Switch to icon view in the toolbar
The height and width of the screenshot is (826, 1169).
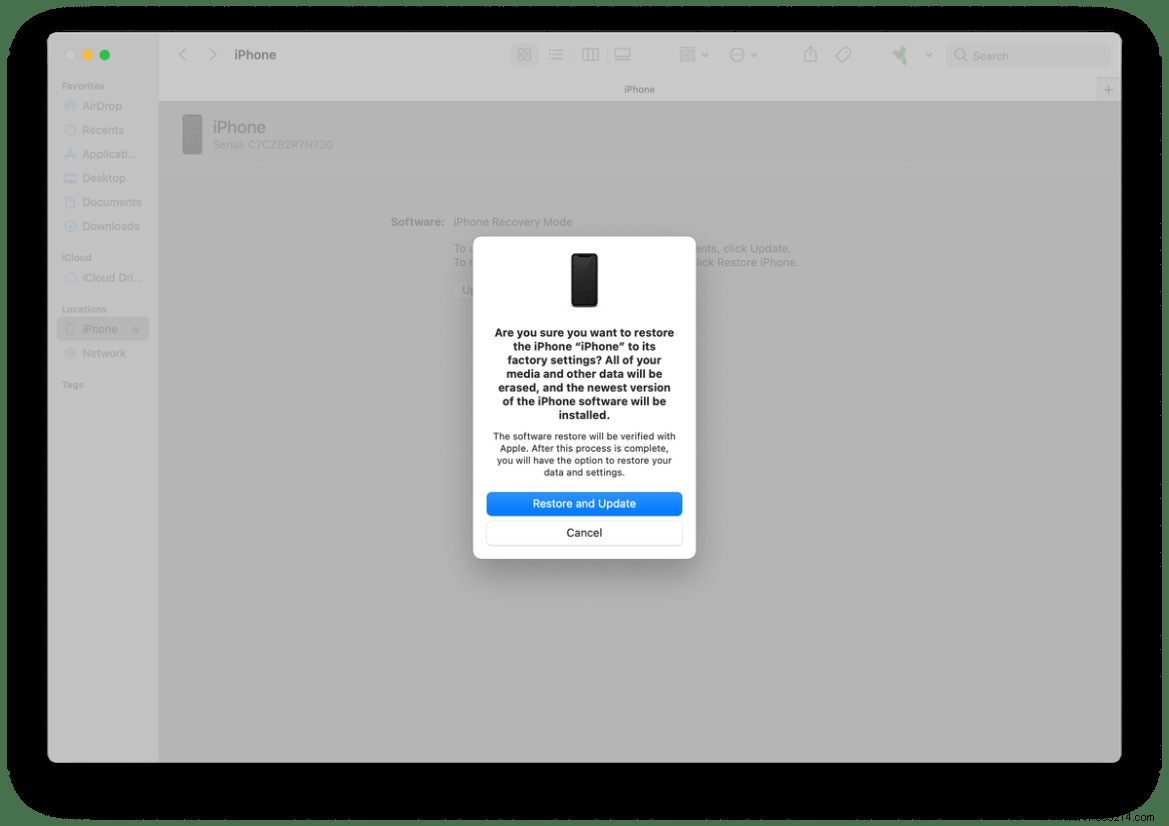(x=524, y=55)
